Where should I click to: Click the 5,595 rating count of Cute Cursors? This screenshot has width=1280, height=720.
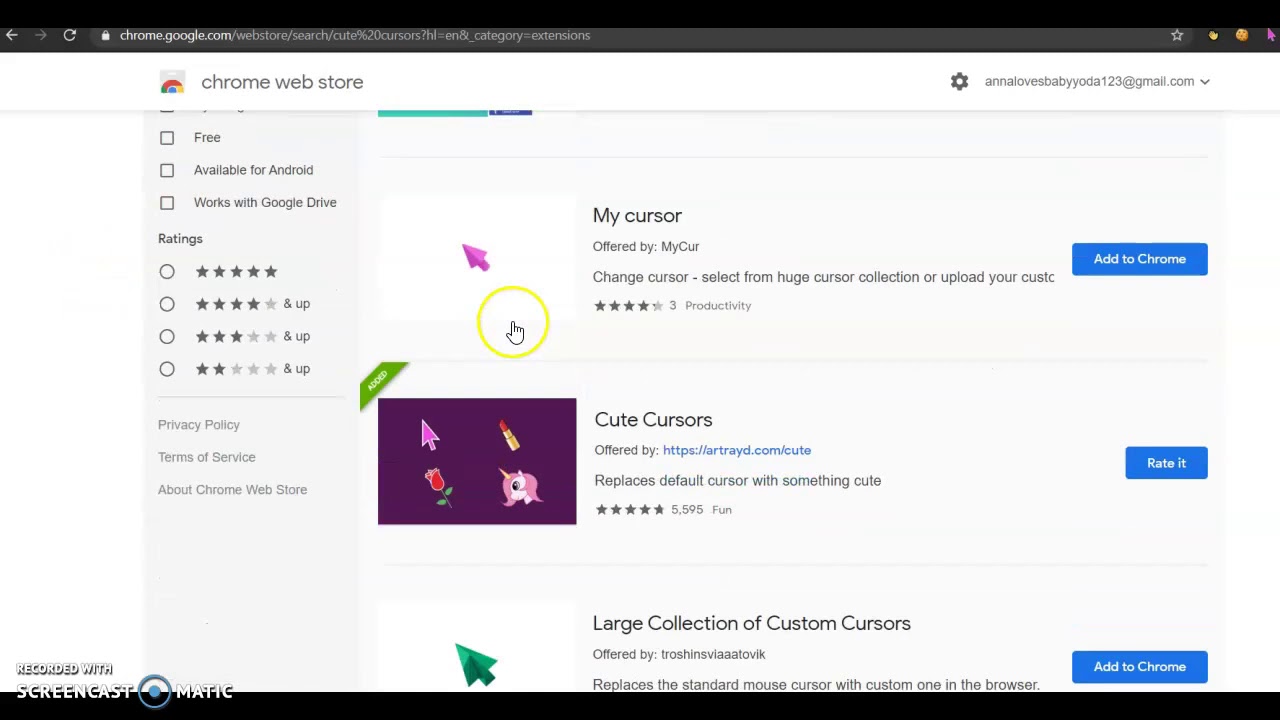pos(687,510)
